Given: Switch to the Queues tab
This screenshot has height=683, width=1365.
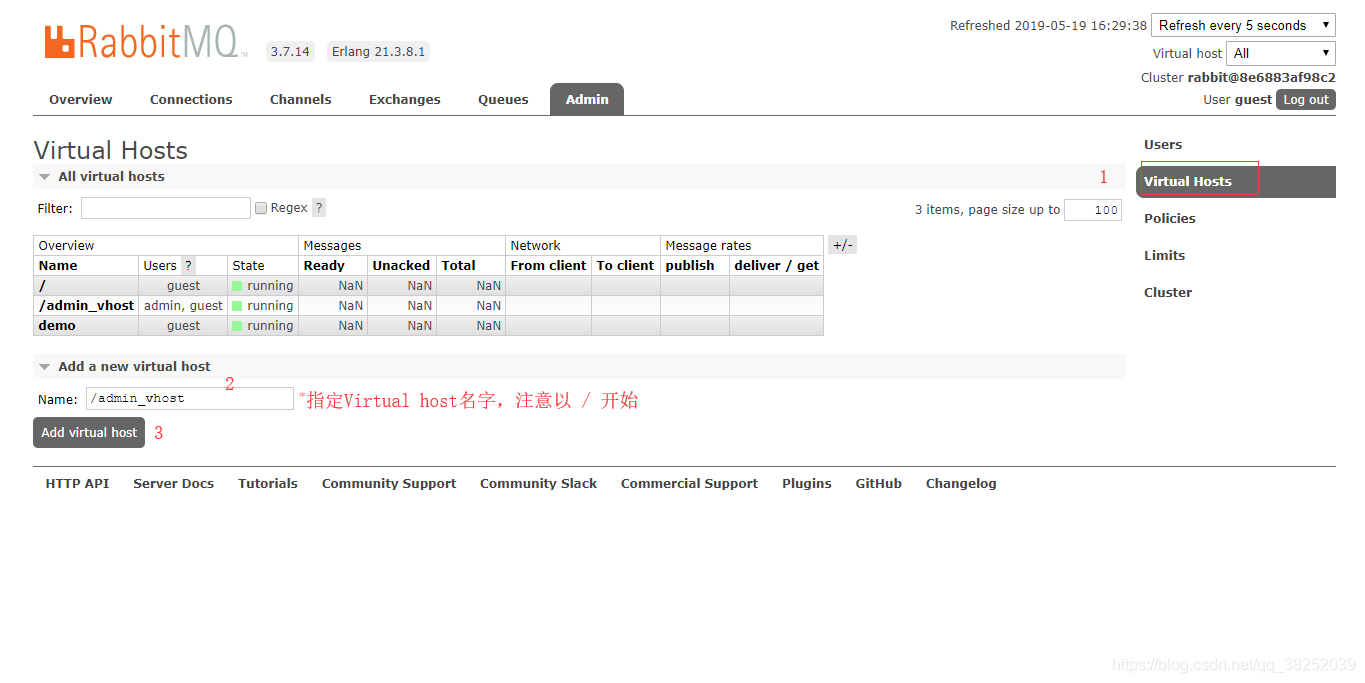Looking at the screenshot, I should (x=503, y=99).
